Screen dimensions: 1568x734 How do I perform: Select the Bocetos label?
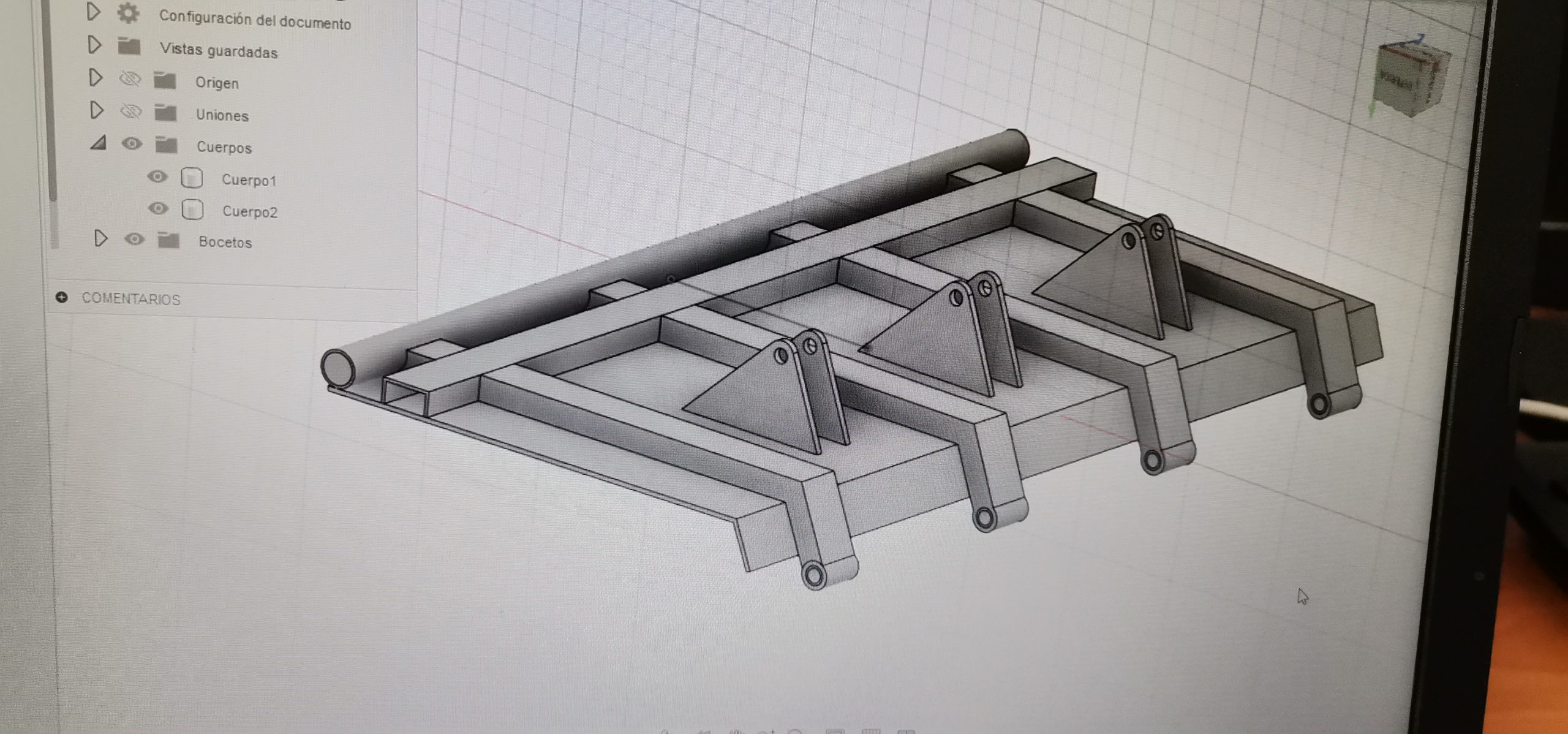pos(225,243)
